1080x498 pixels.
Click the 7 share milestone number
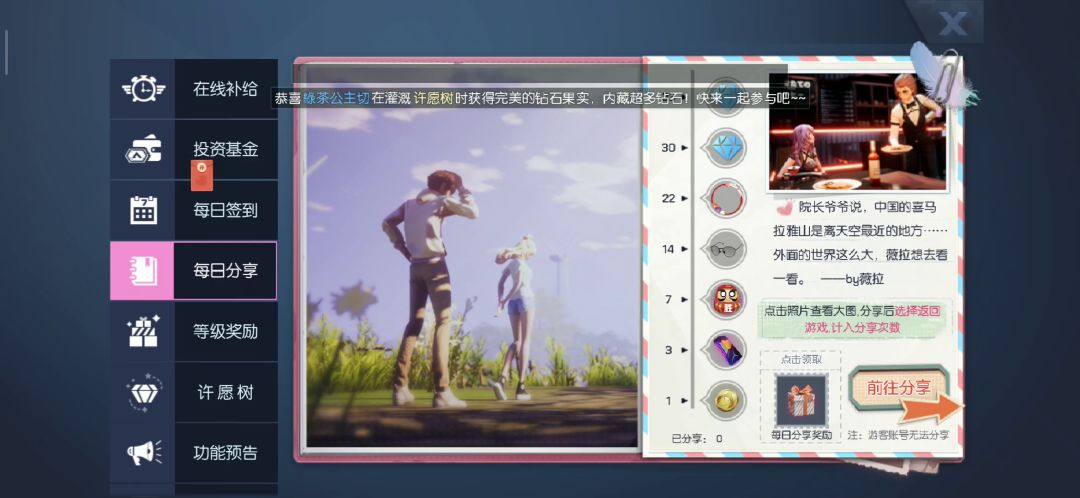pos(668,300)
